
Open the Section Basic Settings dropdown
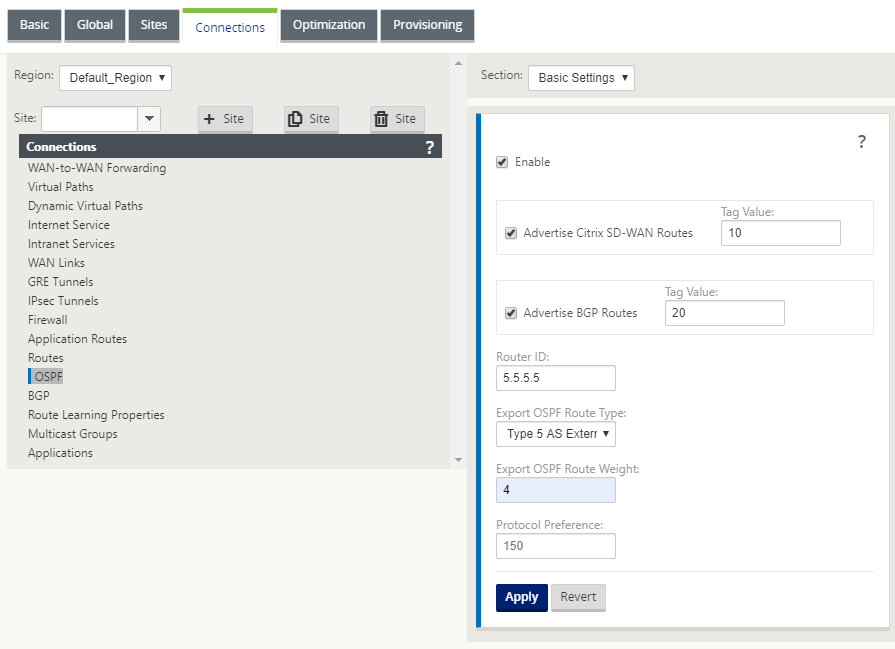(x=581, y=78)
